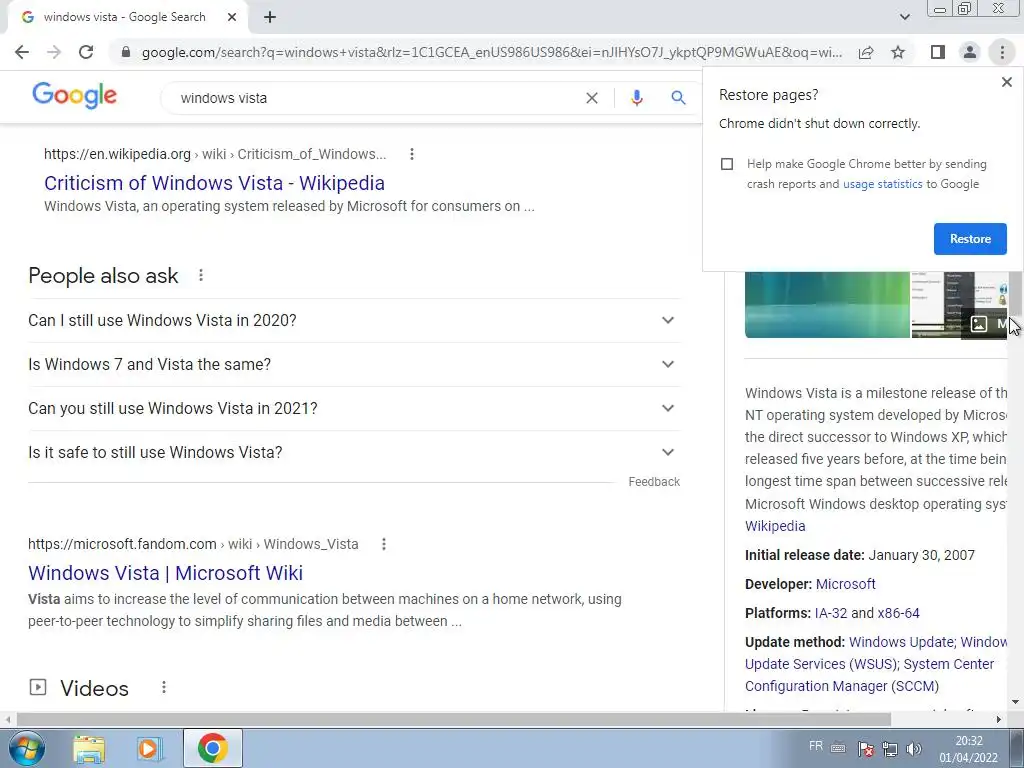
Task: Open Windows Explorer from taskbar
Action: [89, 748]
